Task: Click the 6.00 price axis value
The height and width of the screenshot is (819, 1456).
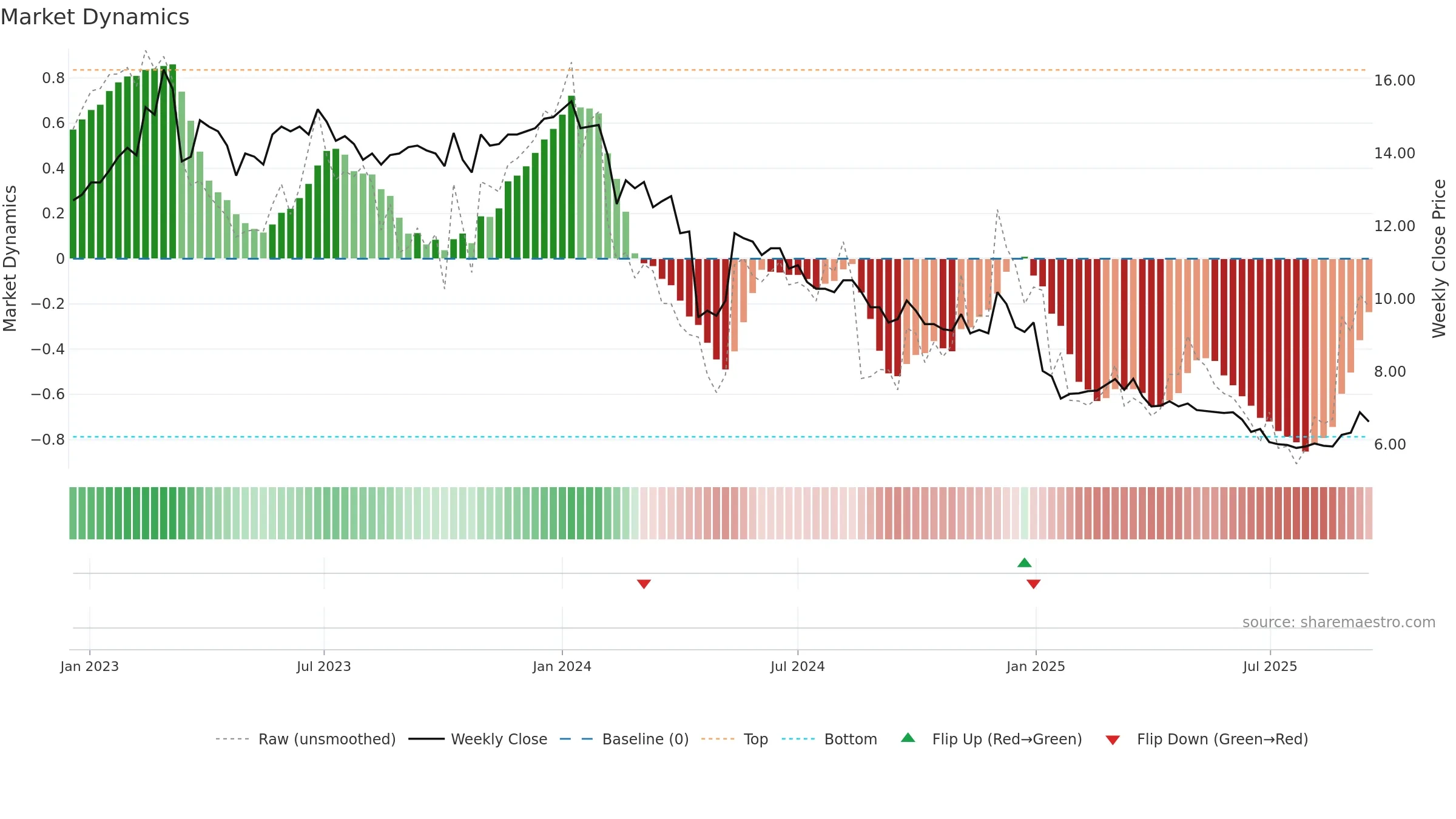Action: pyautogui.click(x=1390, y=444)
